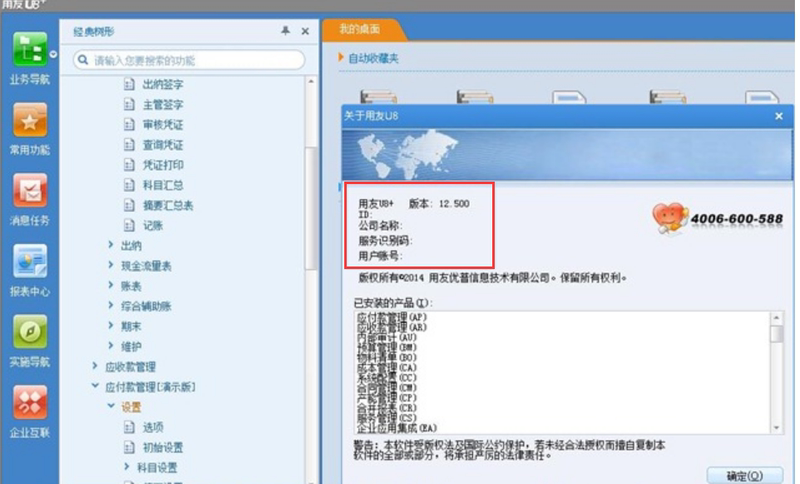Select 预算管理(BM) in installed products
The image size is (800, 484).
click(x=386, y=347)
